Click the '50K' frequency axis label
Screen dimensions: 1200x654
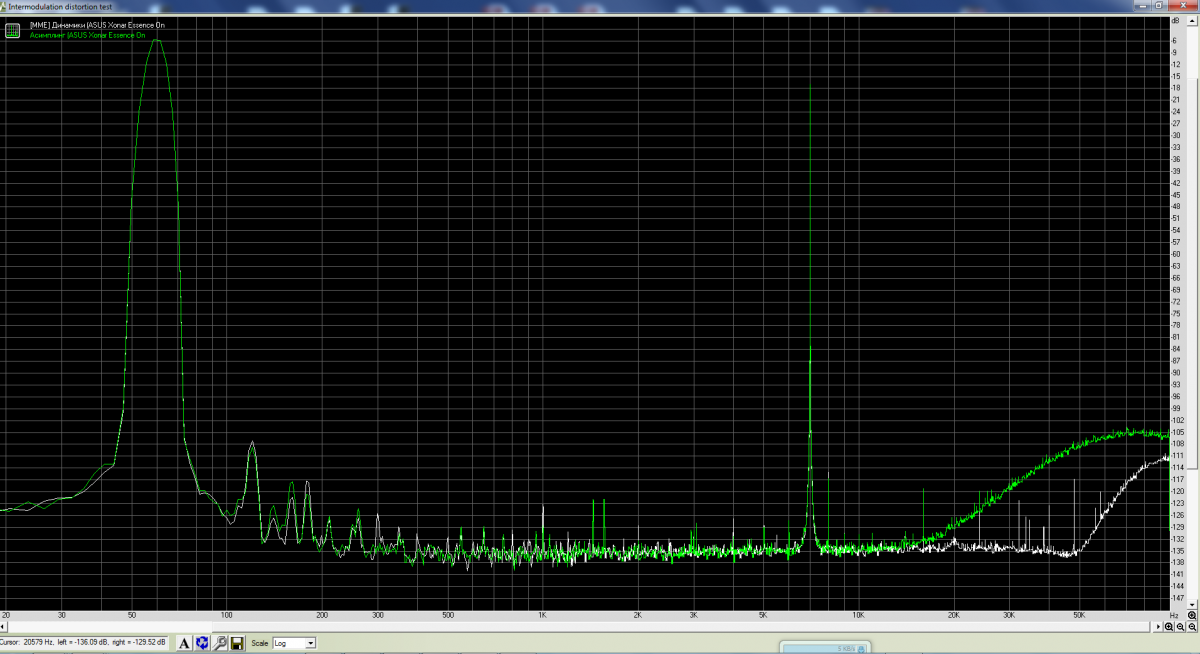click(x=1079, y=615)
